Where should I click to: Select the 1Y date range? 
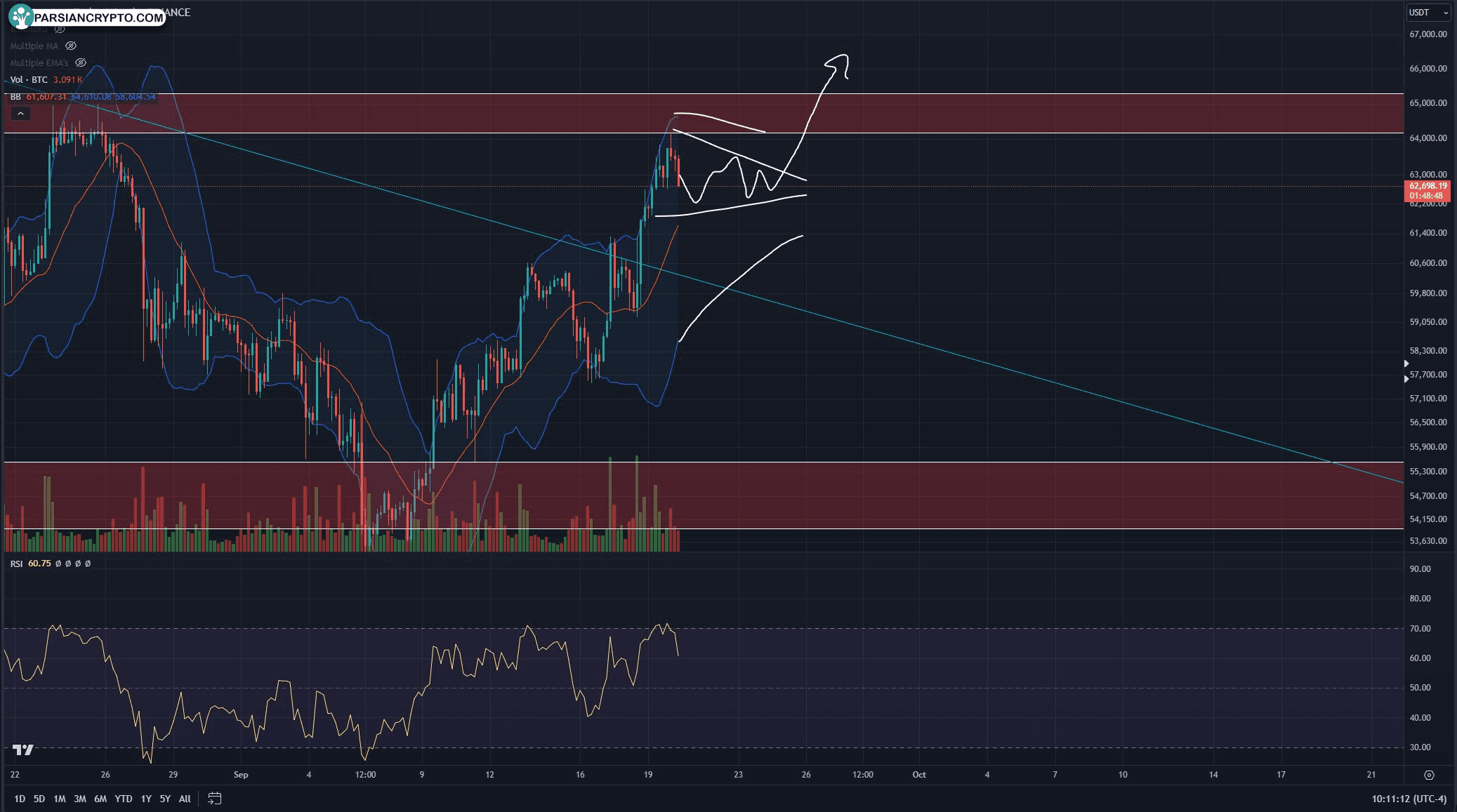[x=146, y=799]
